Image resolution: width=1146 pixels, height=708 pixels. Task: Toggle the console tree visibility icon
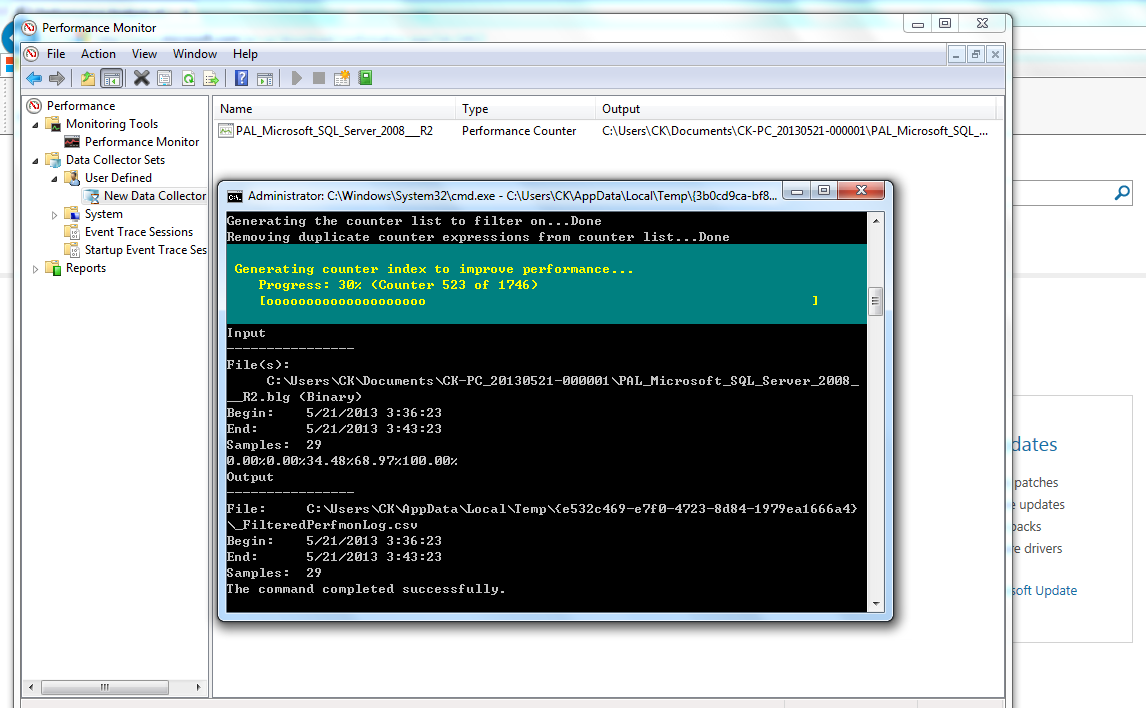(111, 78)
